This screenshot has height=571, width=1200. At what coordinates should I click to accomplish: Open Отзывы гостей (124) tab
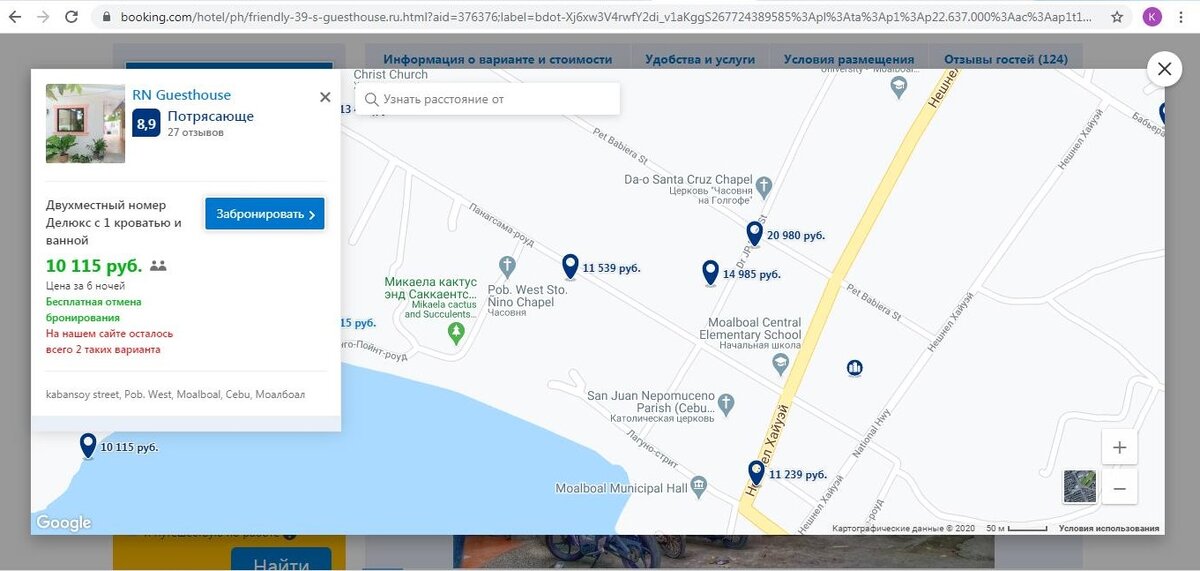(1006, 59)
